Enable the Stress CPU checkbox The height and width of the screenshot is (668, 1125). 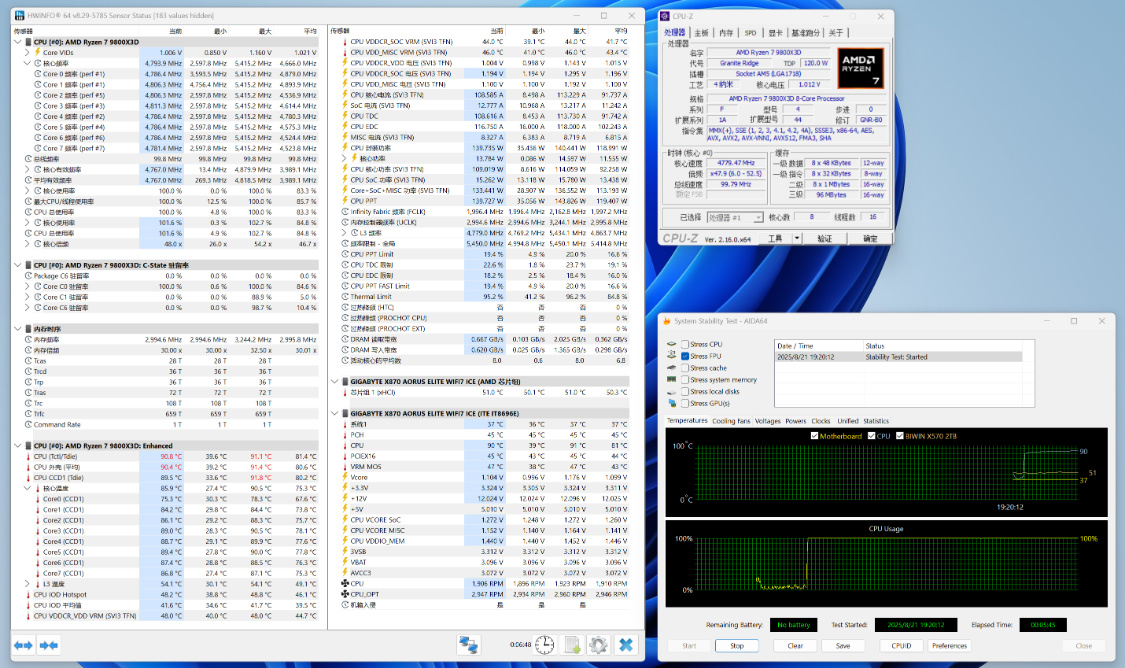pyautogui.click(x=685, y=345)
